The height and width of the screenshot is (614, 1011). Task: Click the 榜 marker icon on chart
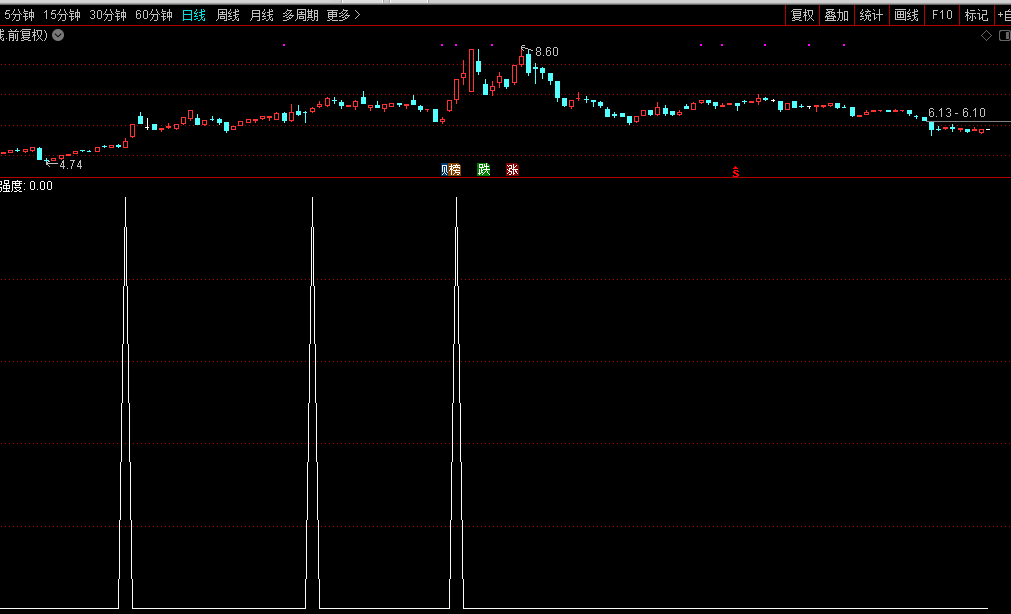[453, 170]
